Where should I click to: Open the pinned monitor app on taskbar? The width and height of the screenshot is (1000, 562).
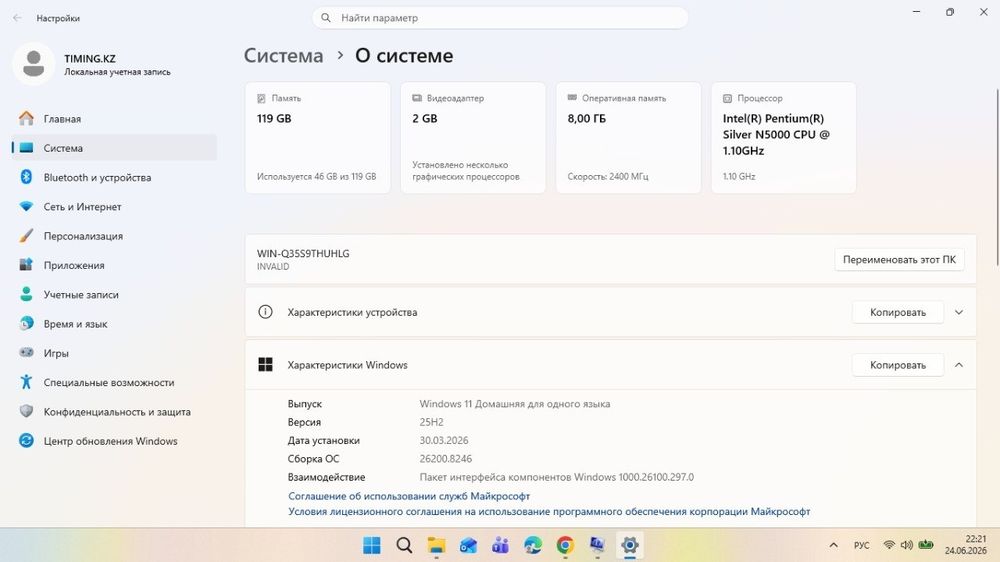(x=597, y=545)
